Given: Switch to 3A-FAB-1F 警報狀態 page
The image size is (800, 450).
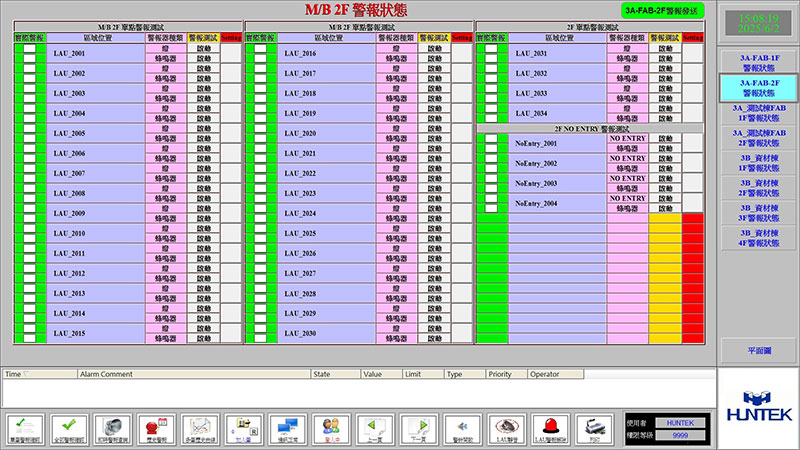Looking at the screenshot, I should point(760,63).
